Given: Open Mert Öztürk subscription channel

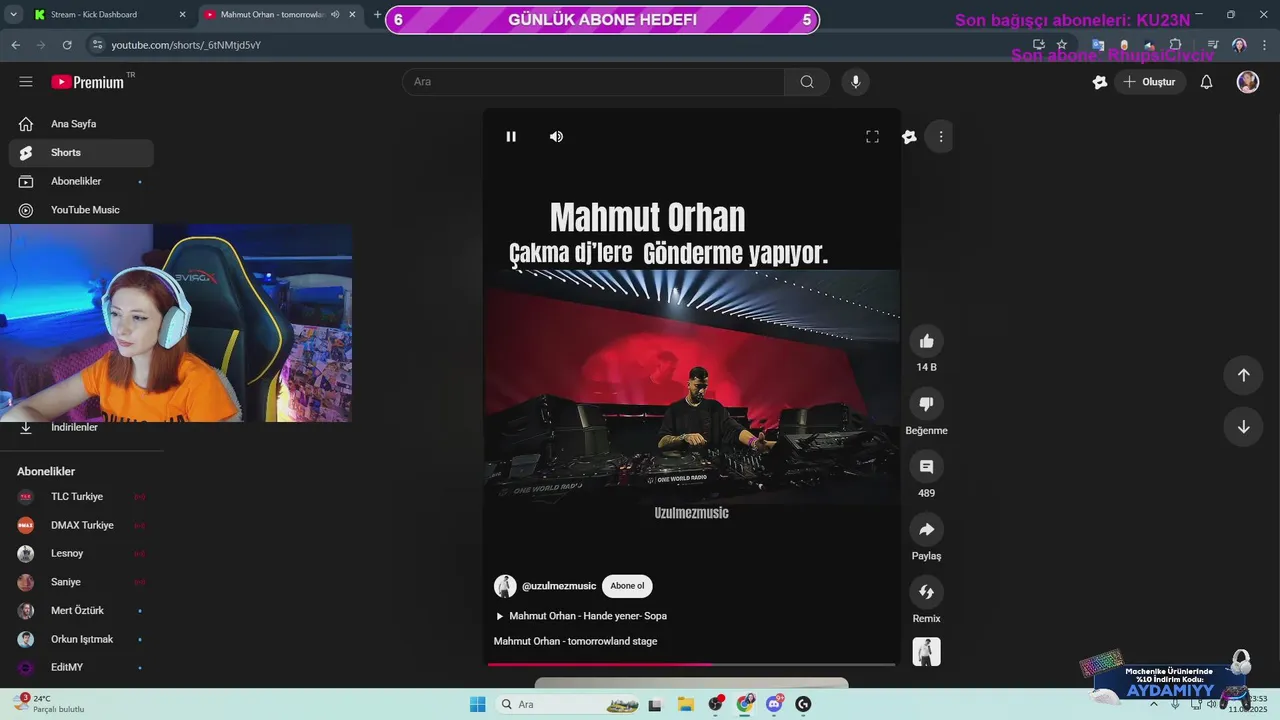Looking at the screenshot, I should (x=81, y=611).
